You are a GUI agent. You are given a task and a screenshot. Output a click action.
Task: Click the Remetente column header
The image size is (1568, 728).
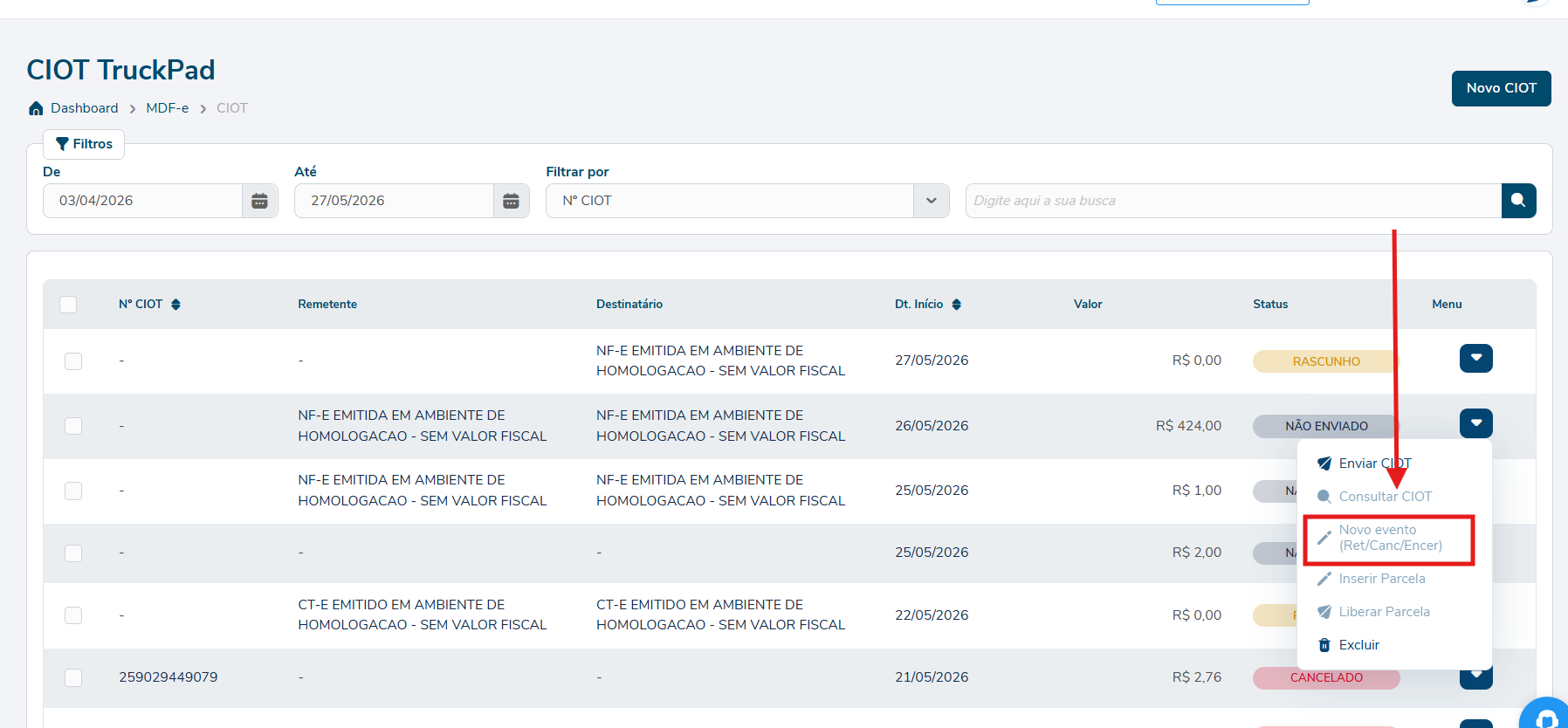click(327, 305)
